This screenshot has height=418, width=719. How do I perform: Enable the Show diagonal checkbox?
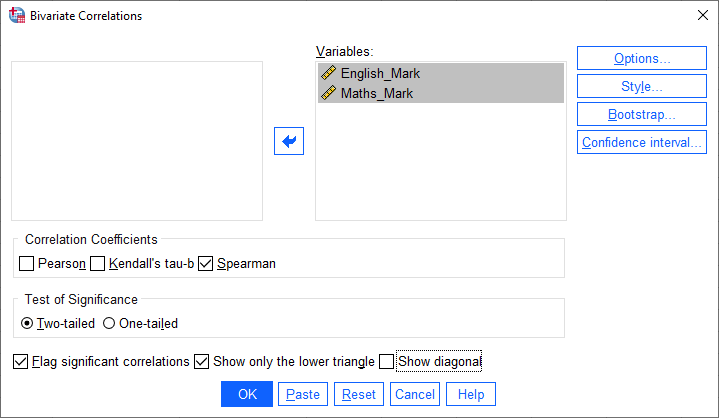pyautogui.click(x=387, y=361)
